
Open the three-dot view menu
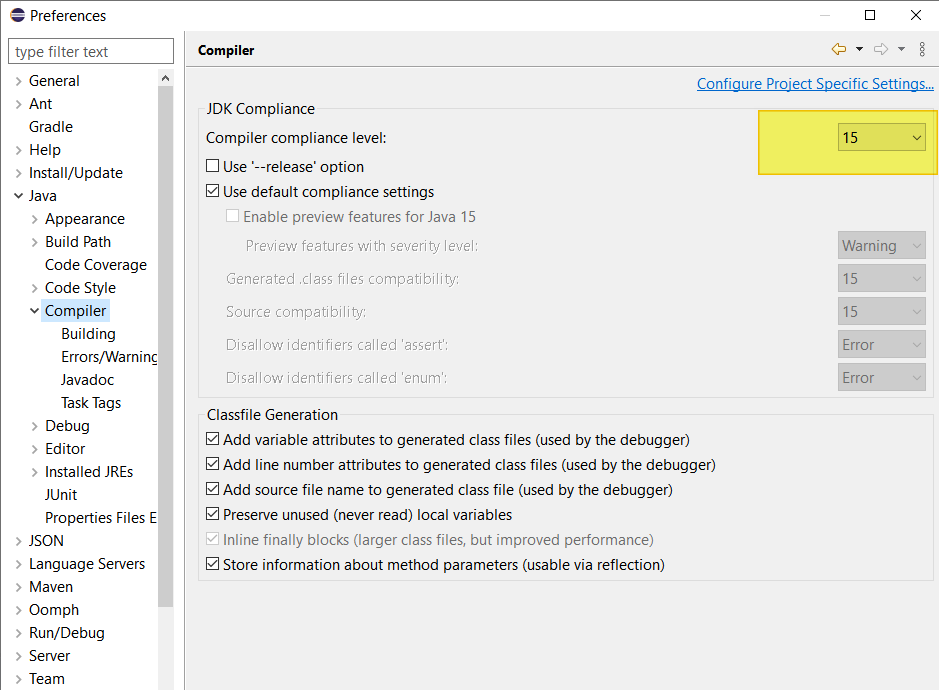[x=922, y=49]
